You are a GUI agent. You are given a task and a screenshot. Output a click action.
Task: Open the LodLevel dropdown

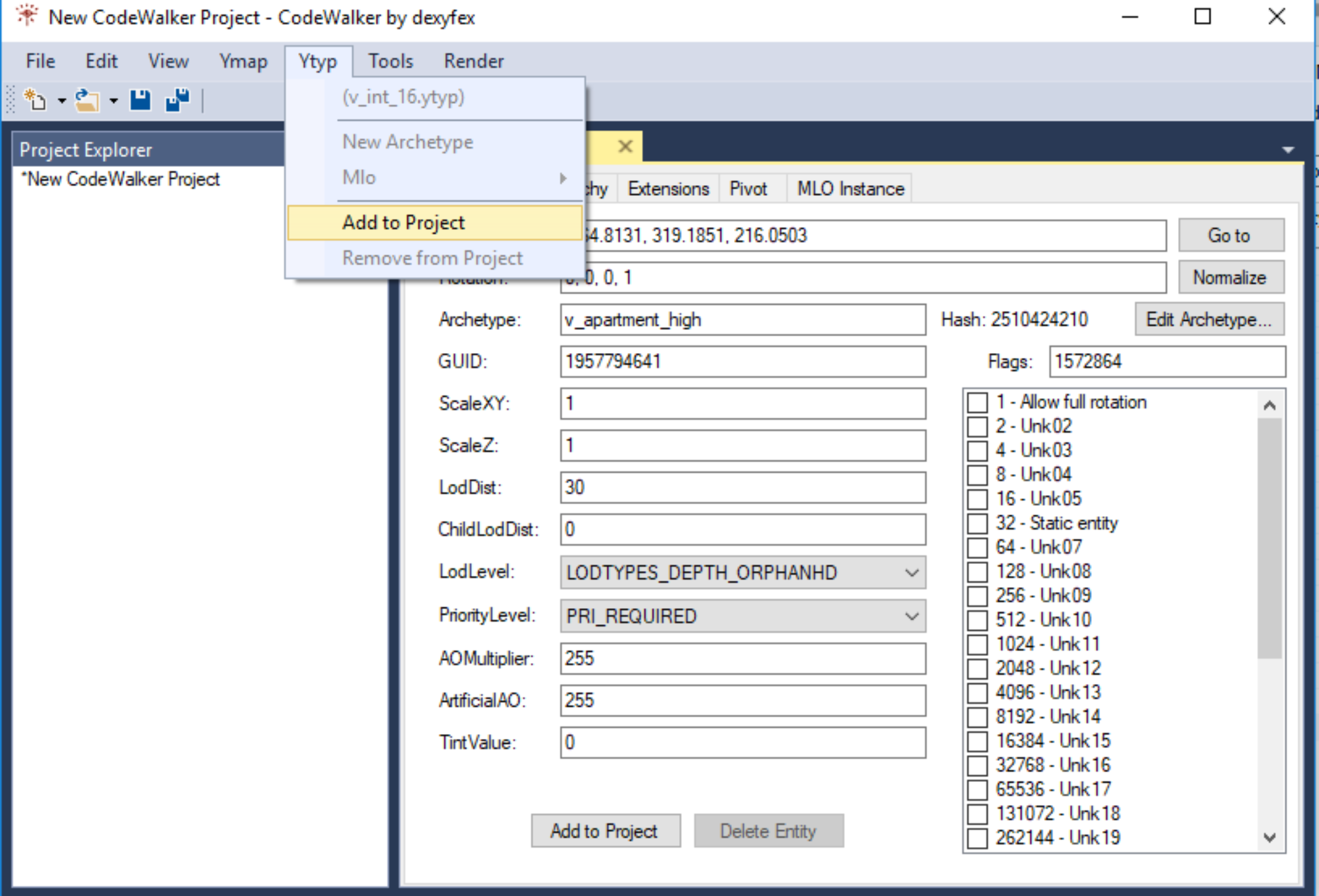click(x=911, y=573)
